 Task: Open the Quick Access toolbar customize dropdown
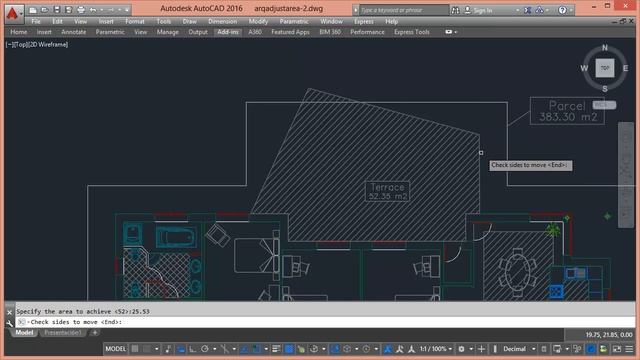127,10
